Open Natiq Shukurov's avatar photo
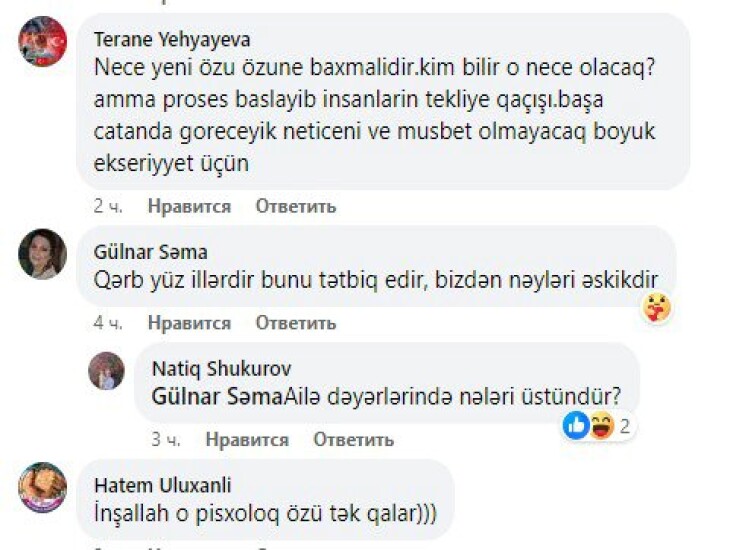 tap(107, 371)
